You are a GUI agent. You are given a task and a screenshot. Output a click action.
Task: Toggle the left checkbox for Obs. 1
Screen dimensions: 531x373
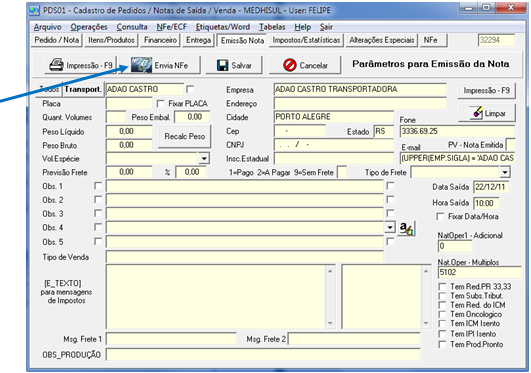pyautogui.click(x=98, y=186)
